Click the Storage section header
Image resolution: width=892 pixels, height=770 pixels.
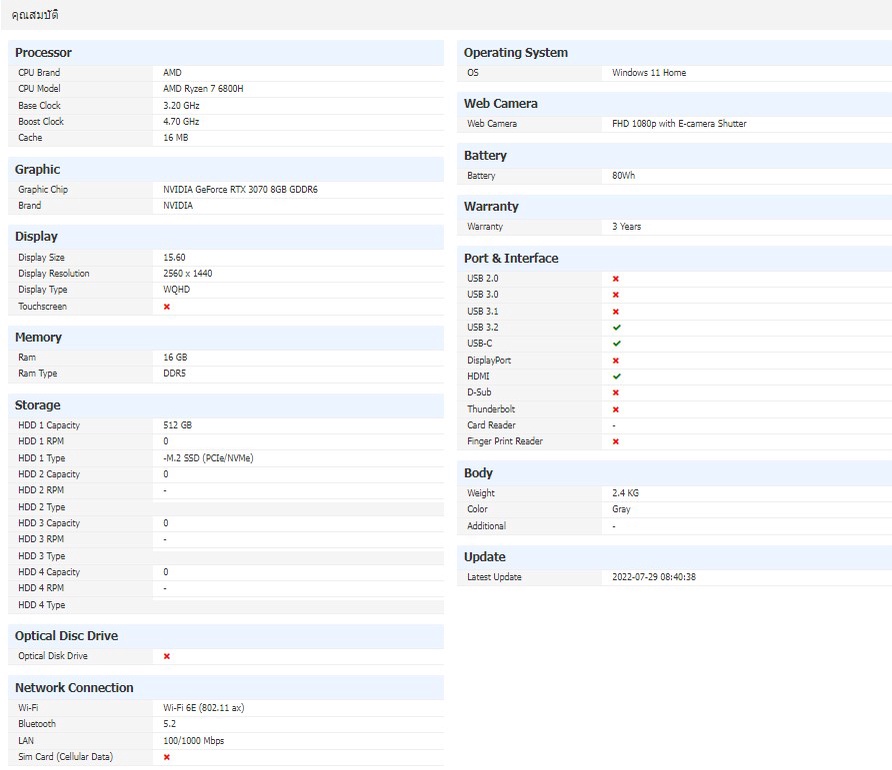tap(37, 406)
